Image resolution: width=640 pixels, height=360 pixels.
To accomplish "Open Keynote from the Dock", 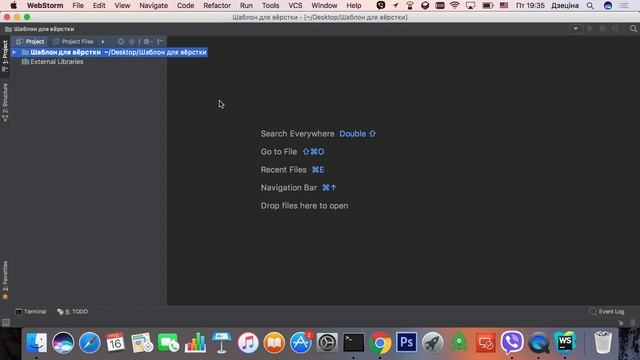I will (x=222, y=342).
